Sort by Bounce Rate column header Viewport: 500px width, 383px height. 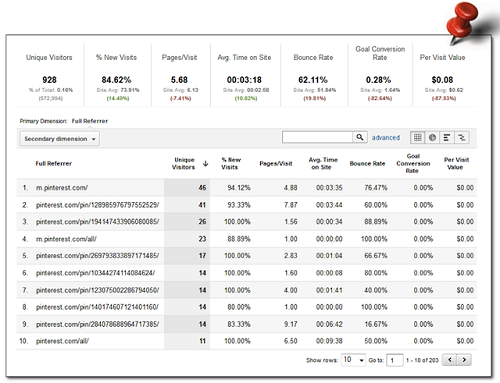coord(367,163)
